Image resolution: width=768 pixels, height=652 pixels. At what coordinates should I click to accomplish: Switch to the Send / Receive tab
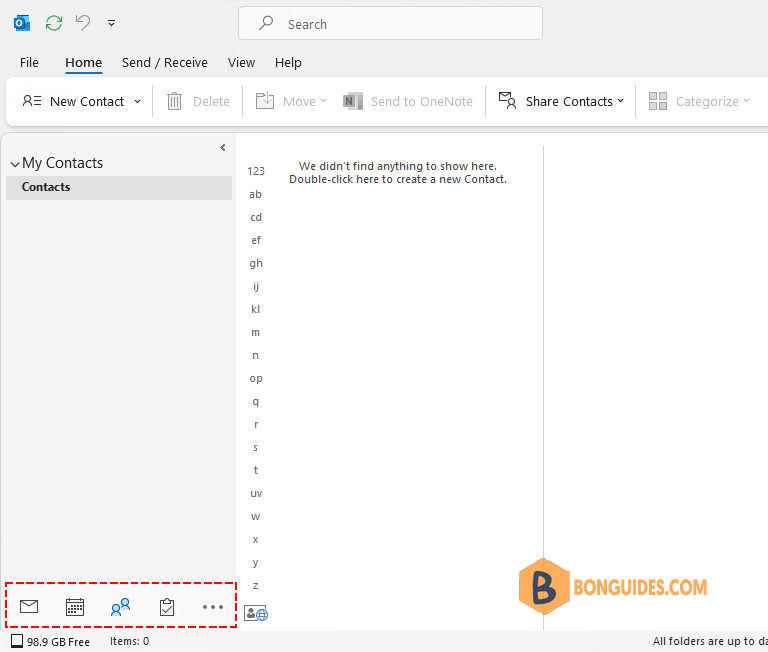click(x=165, y=63)
